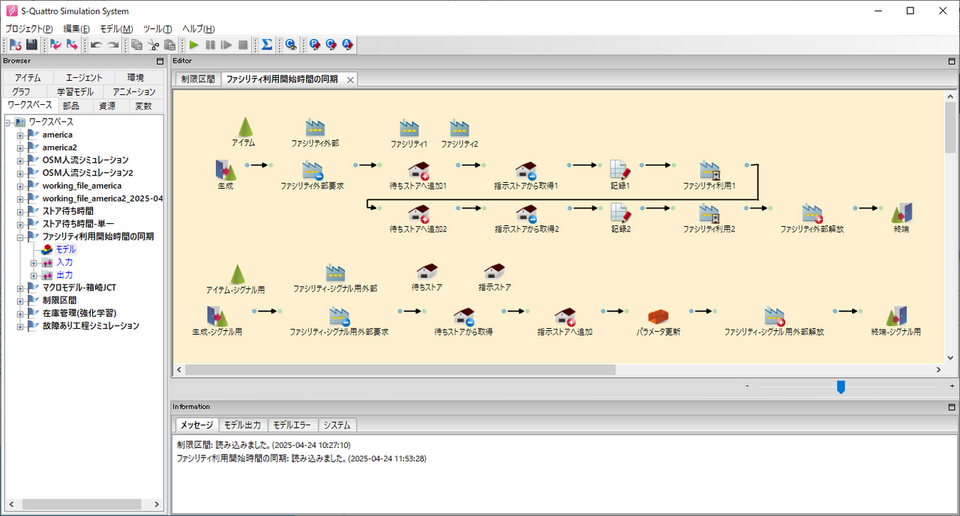Select the 待ちストアへ追加1 node
960x516 pixels.
[419, 170]
